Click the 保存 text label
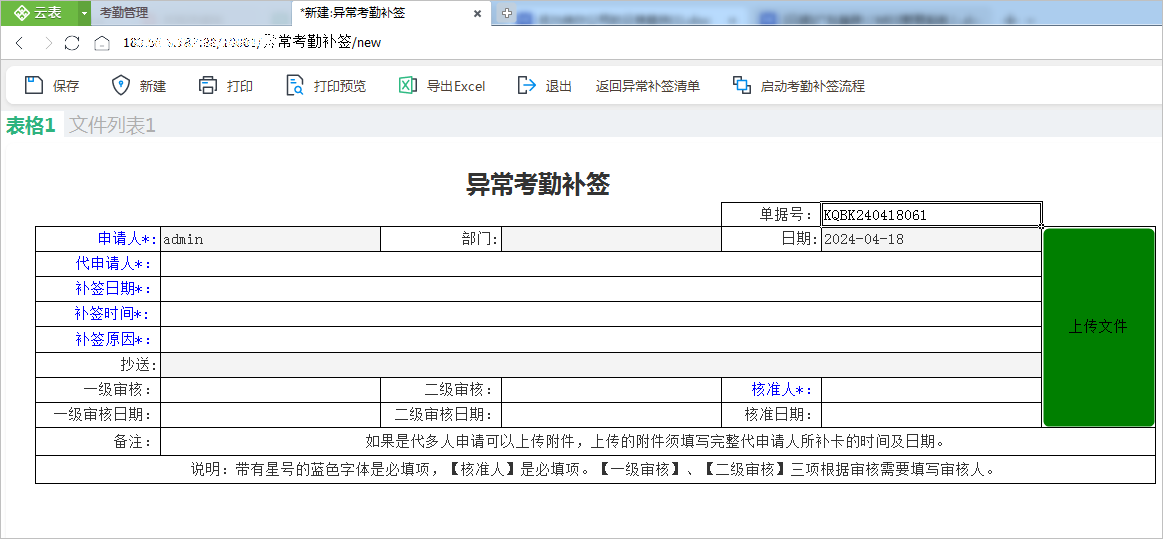Viewport: 1163px width, 539px height. pyautogui.click(x=66, y=86)
